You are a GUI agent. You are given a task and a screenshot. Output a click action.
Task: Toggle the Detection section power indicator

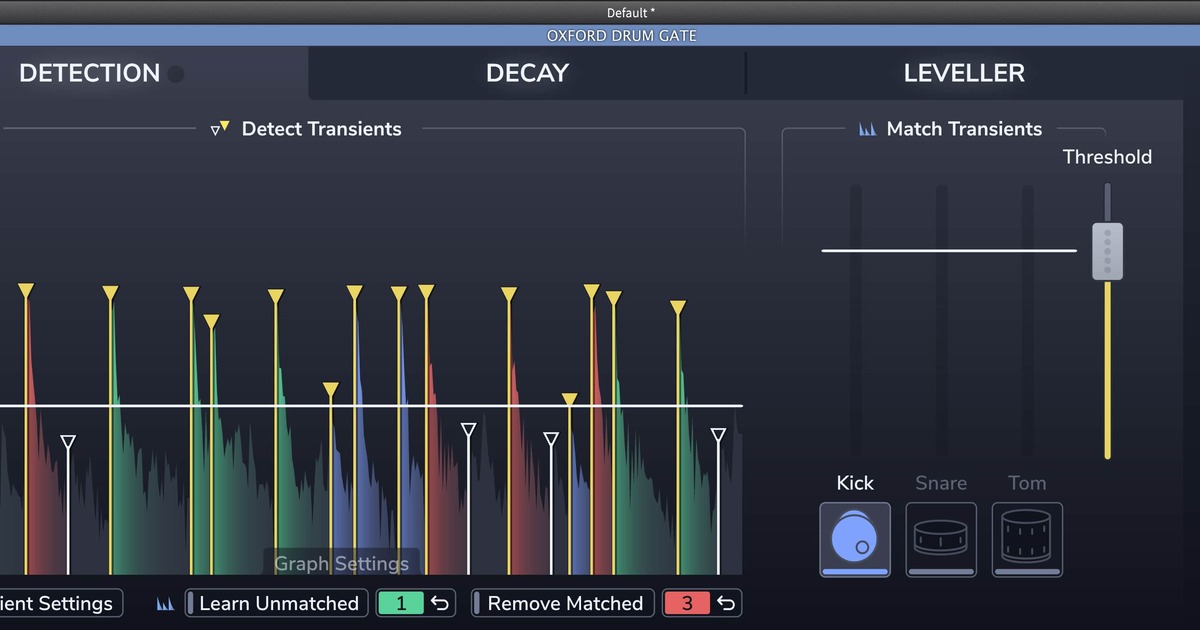pos(176,74)
